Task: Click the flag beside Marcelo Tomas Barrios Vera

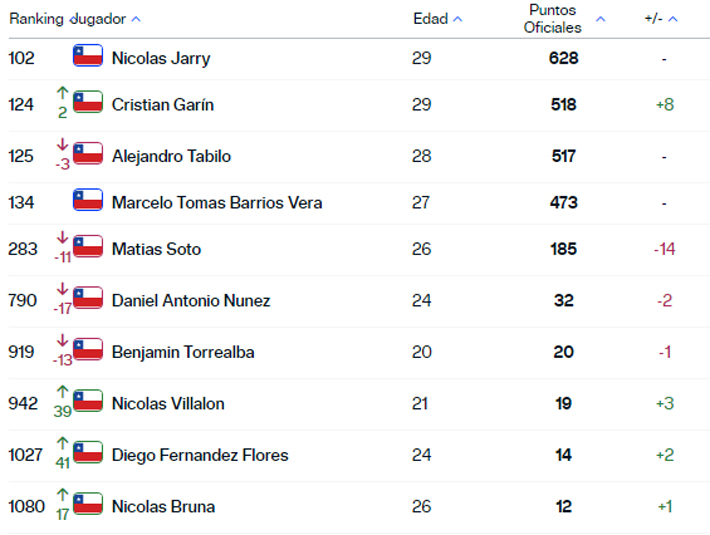Action: pyautogui.click(x=88, y=200)
